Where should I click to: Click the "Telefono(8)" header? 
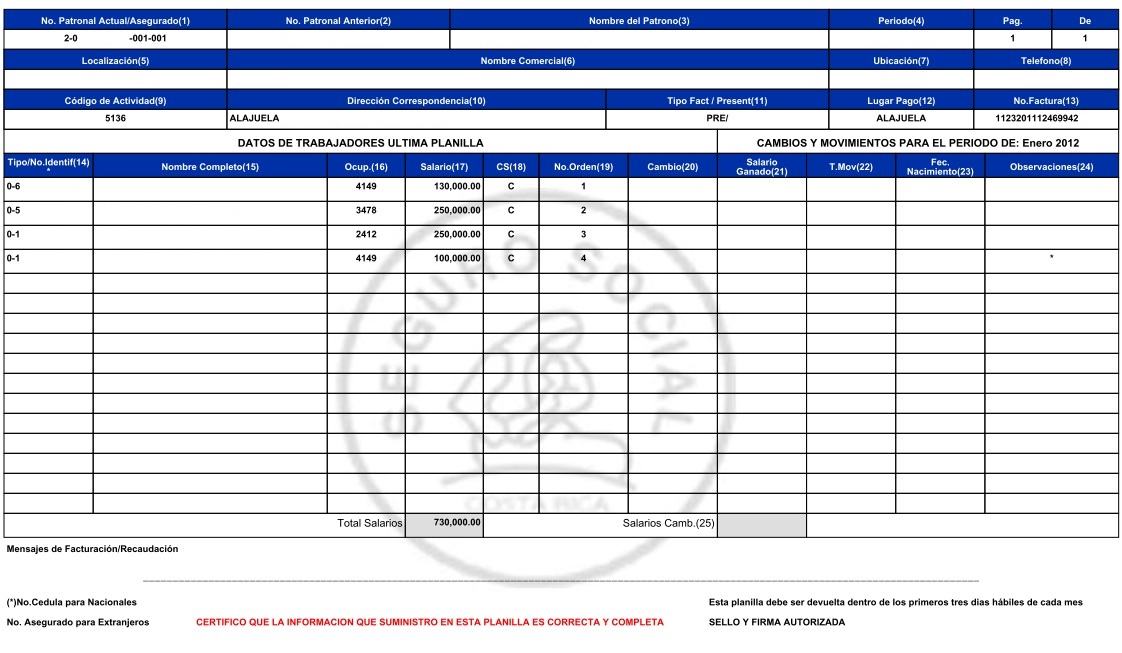click(x=1045, y=61)
